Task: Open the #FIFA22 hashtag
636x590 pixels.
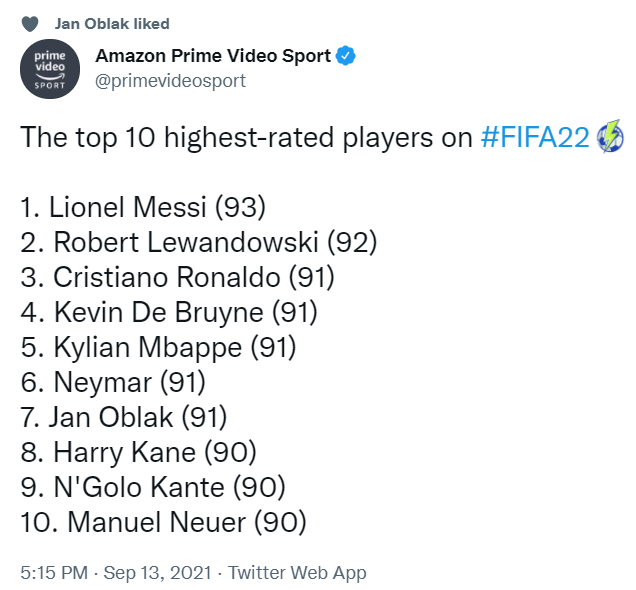Action: 535,137
